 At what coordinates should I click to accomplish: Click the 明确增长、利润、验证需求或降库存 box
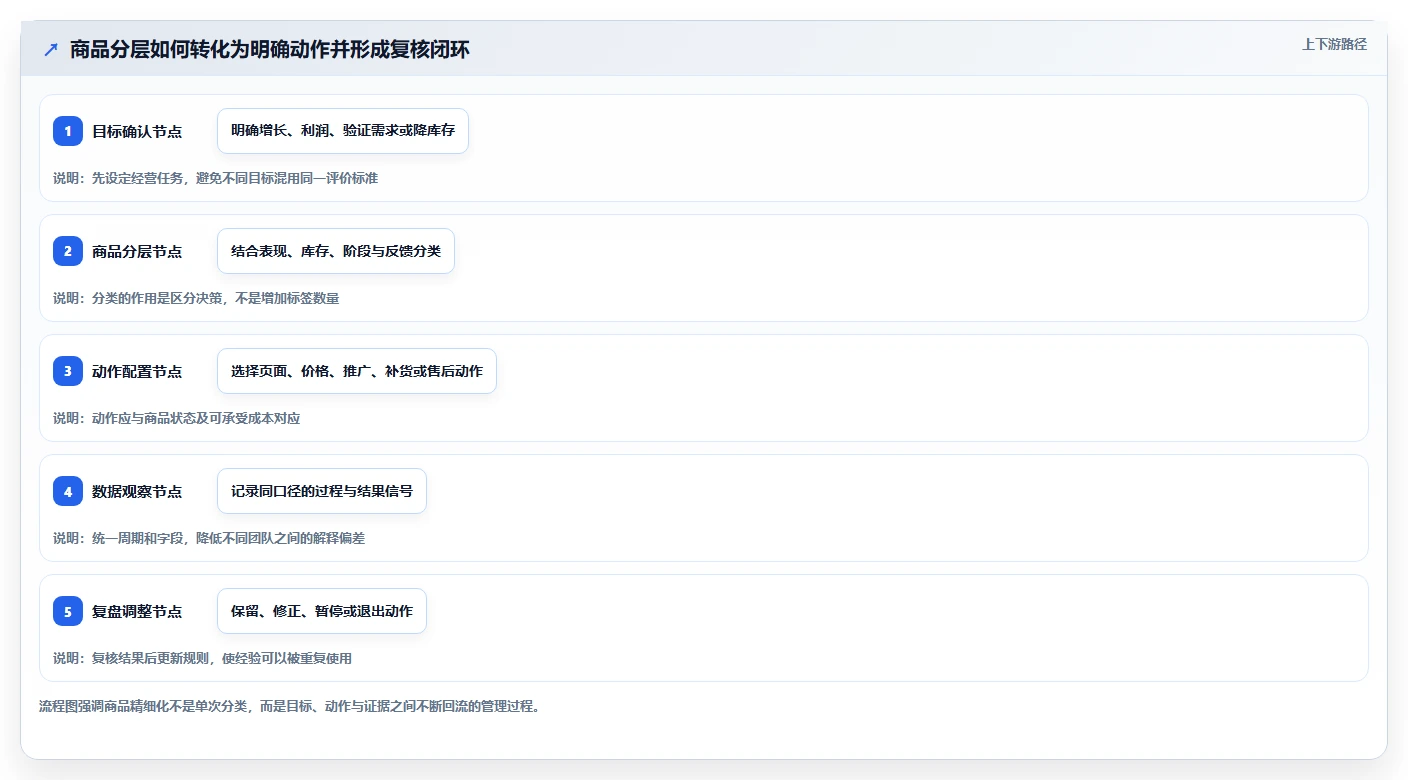[343, 131]
